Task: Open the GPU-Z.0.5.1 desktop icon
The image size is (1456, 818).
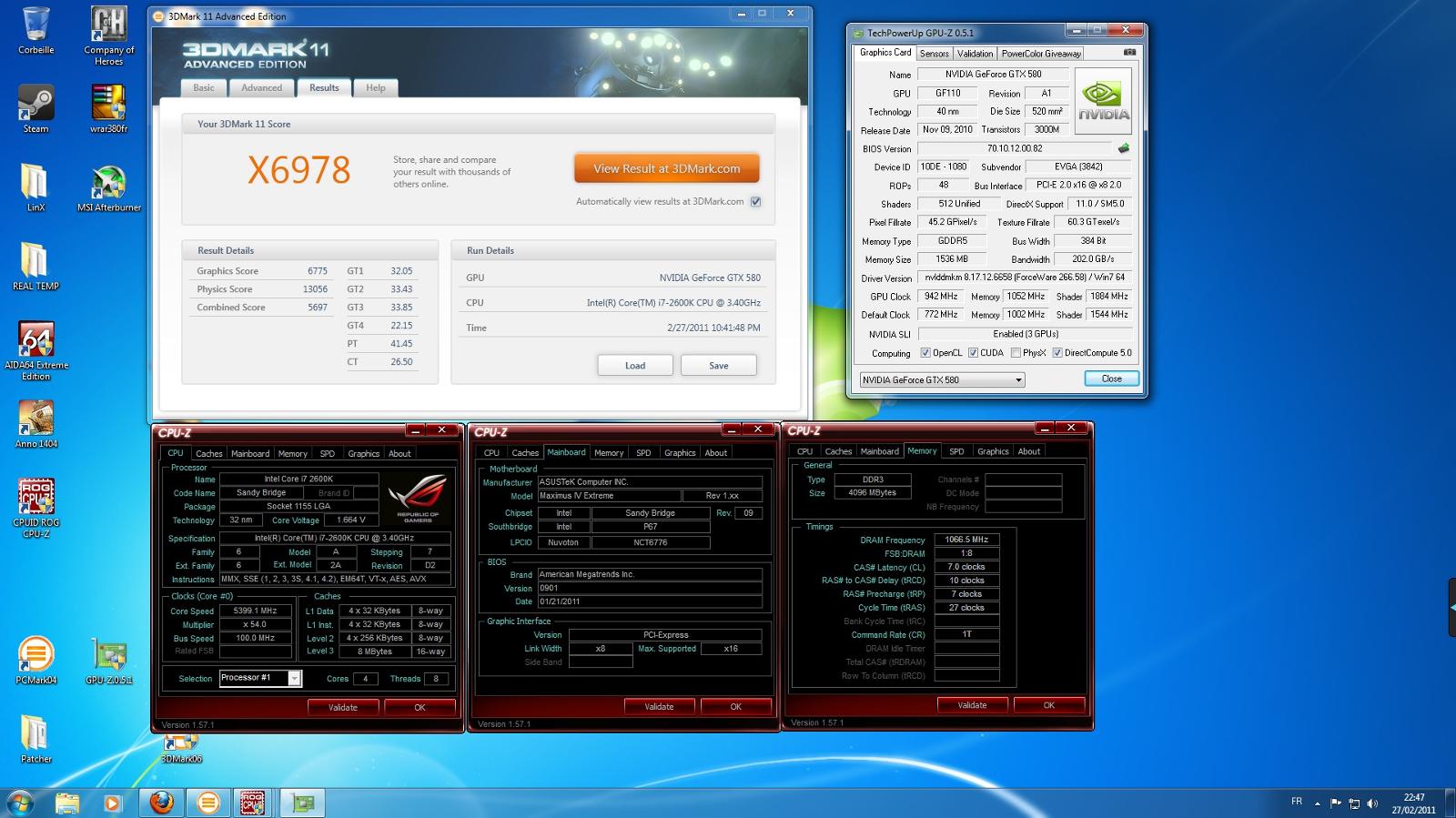Action: tap(108, 660)
